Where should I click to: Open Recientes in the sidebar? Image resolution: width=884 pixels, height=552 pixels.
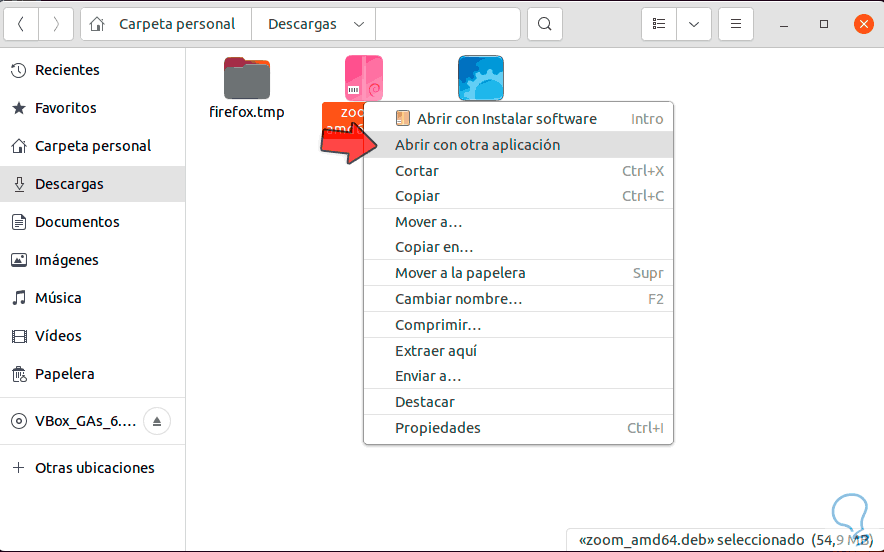pos(67,70)
